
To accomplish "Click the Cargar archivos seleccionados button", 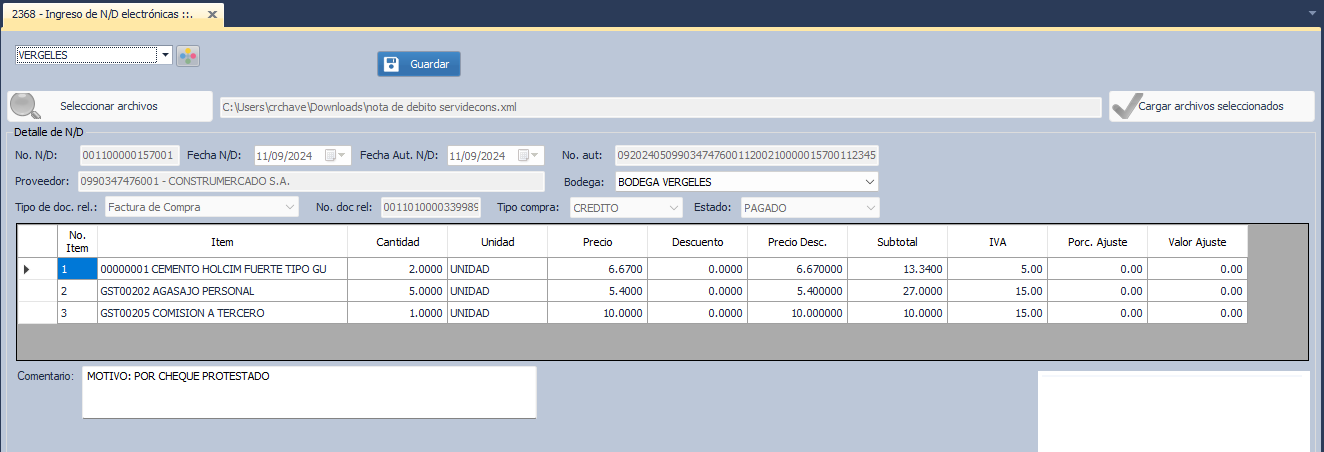I will [x=1209, y=106].
